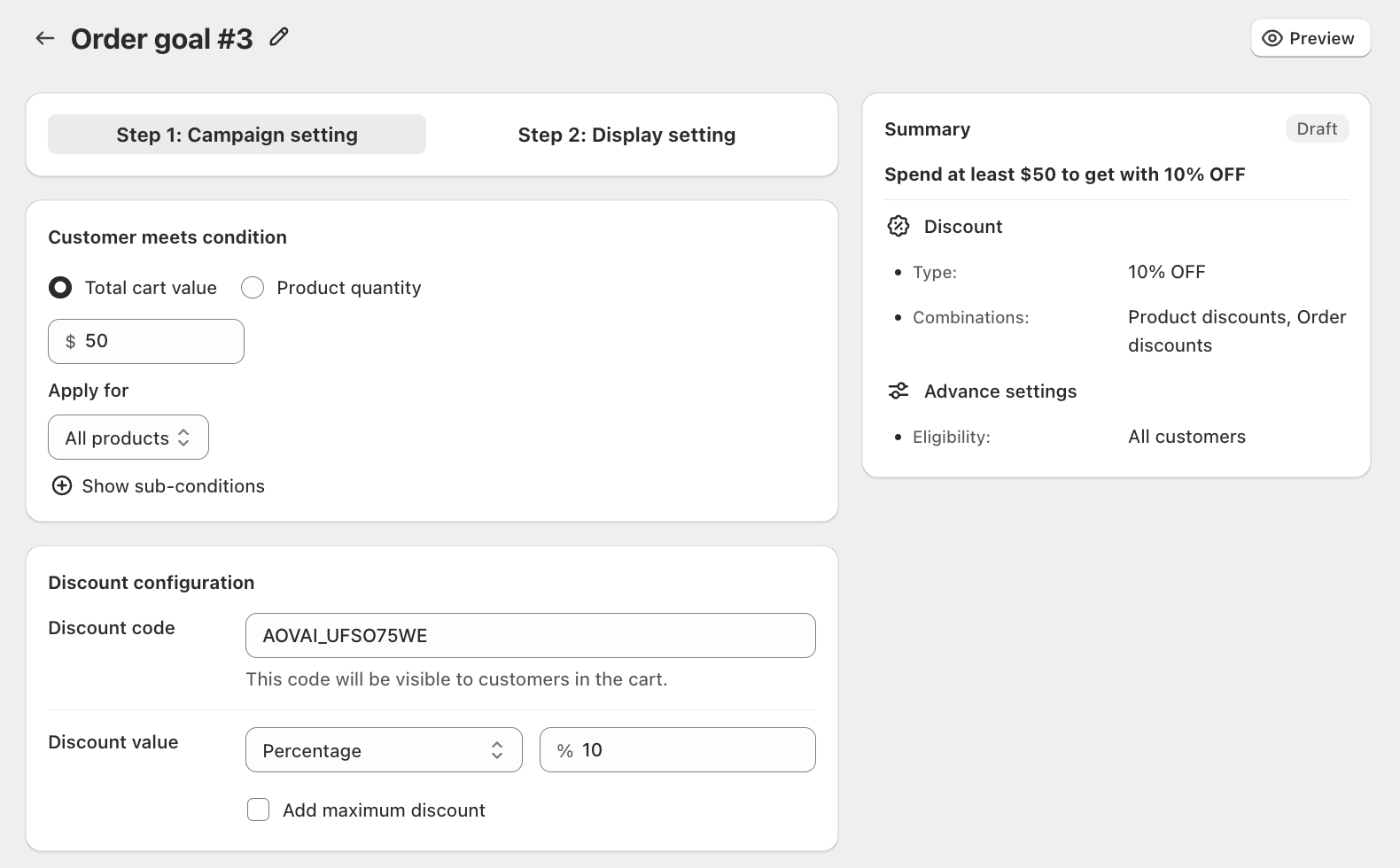Click the Order goal #3 title

pos(162,39)
